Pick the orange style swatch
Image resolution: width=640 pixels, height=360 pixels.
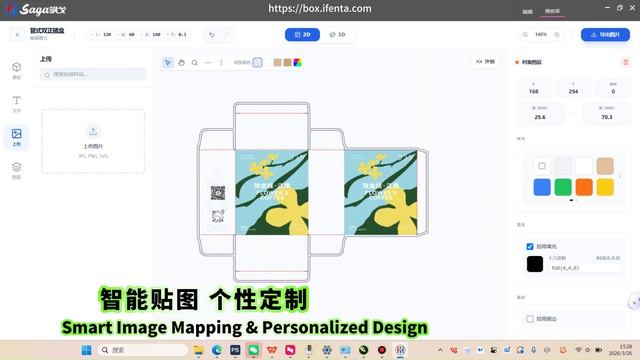click(584, 187)
